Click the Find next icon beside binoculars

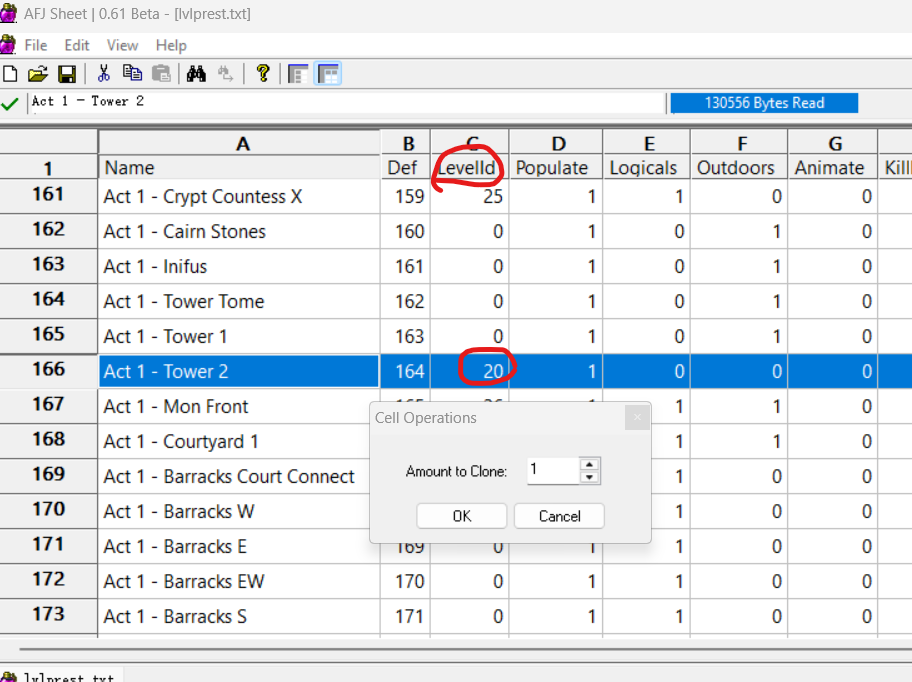tap(225, 74)
